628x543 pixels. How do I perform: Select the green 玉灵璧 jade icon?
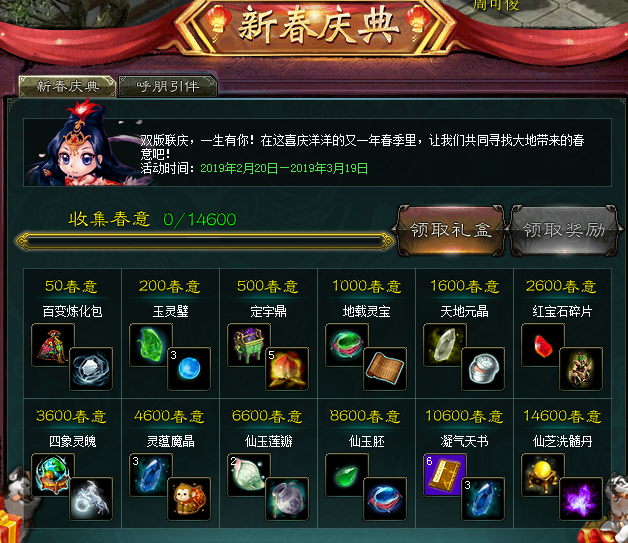tap(151, 345)
